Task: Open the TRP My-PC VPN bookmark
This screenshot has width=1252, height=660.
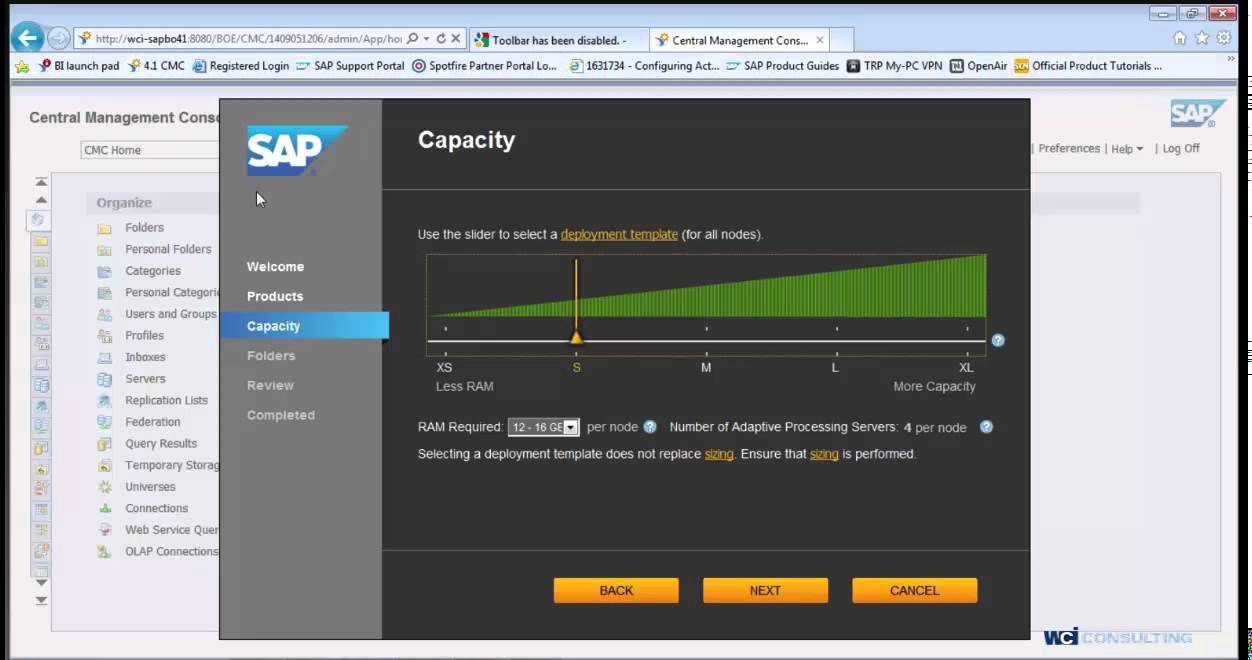Action: click(894, 66)
